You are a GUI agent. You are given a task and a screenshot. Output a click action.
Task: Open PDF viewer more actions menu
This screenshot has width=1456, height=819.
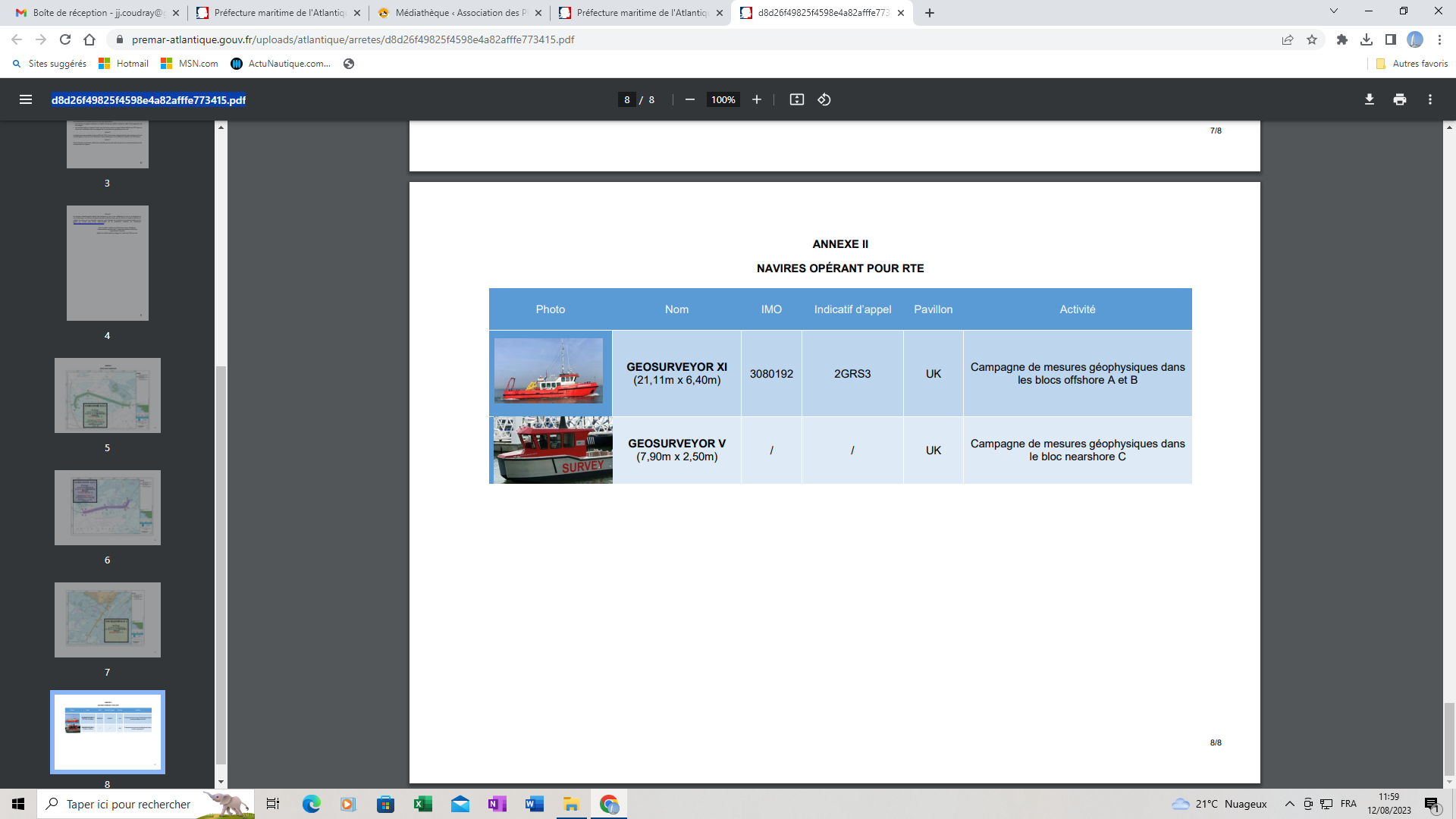[x=1430, y=99]
